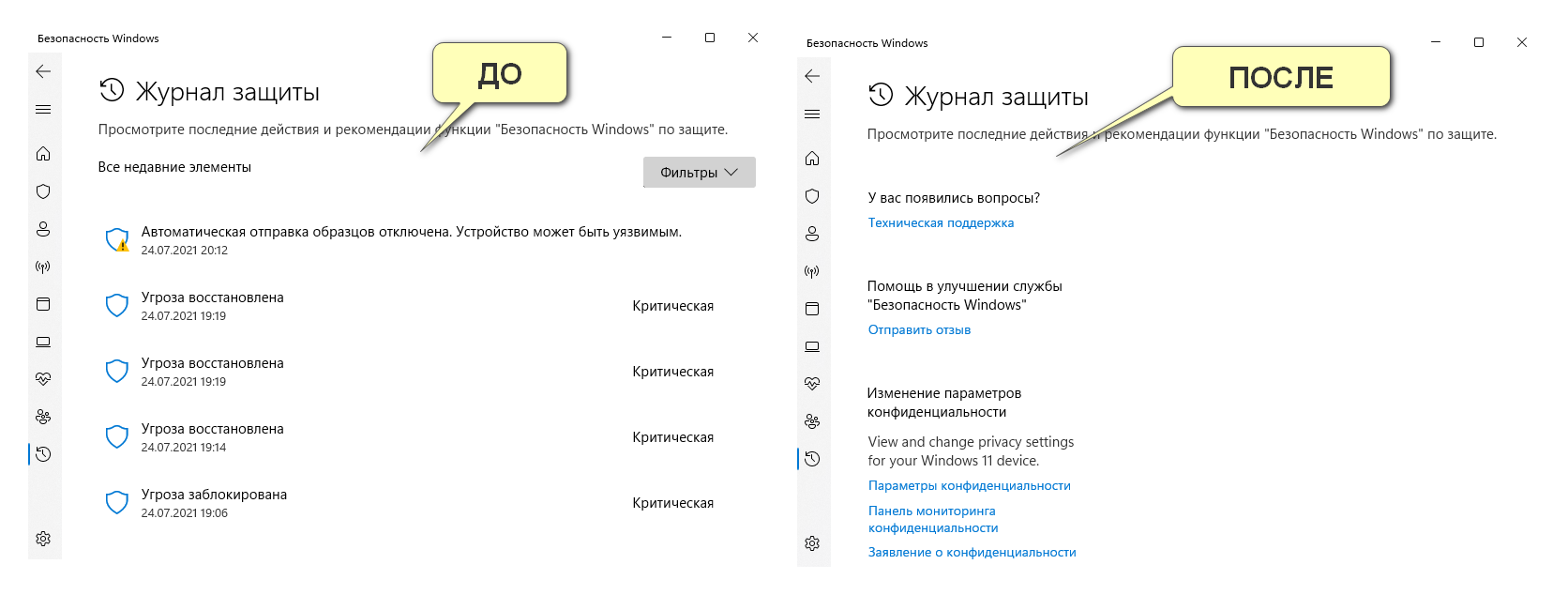Open hamburger menu in the left window
This screenshot has height=595, width=1568.
tap(43, 110)
